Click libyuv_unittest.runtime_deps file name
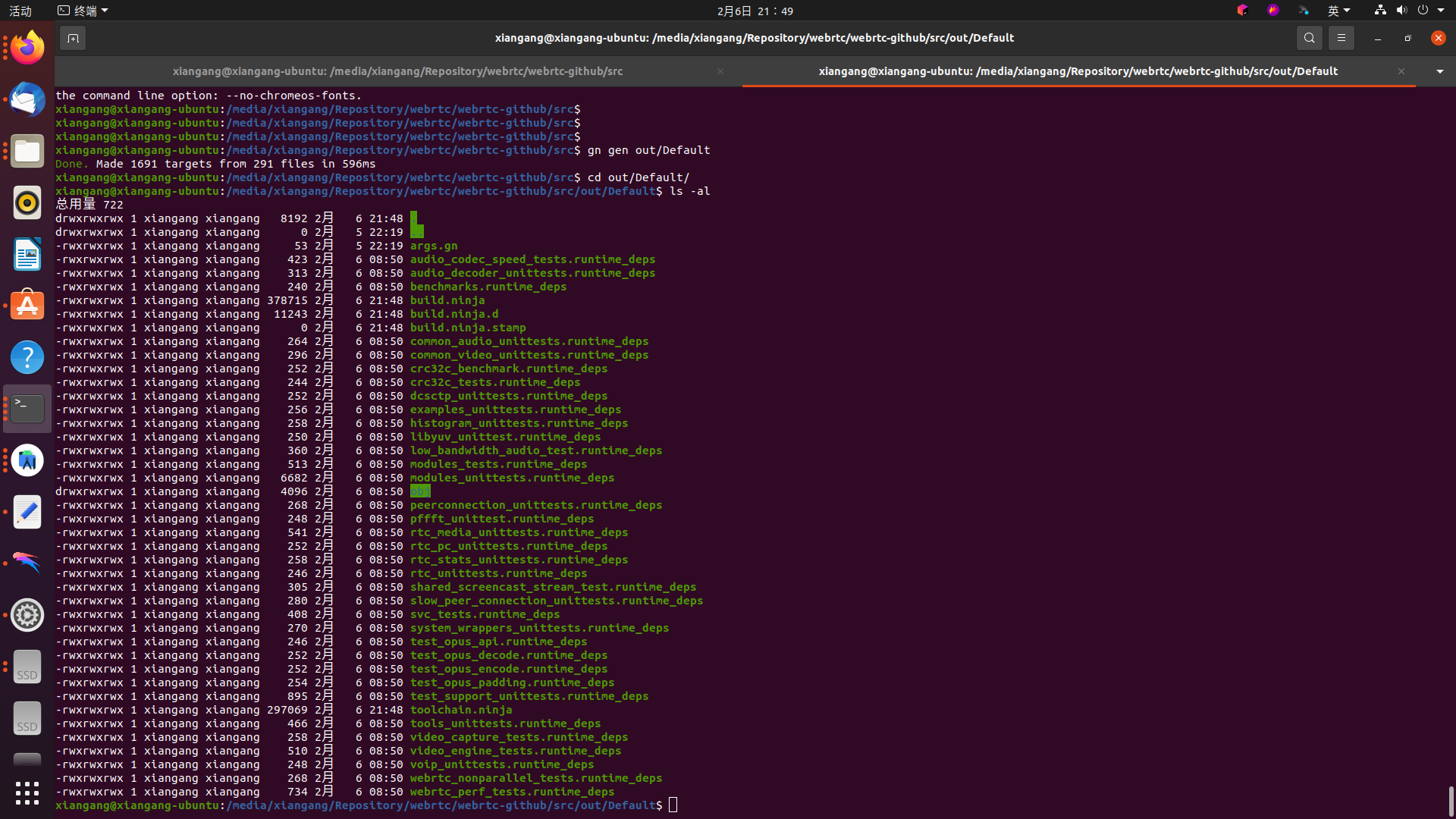 [506, 437]
